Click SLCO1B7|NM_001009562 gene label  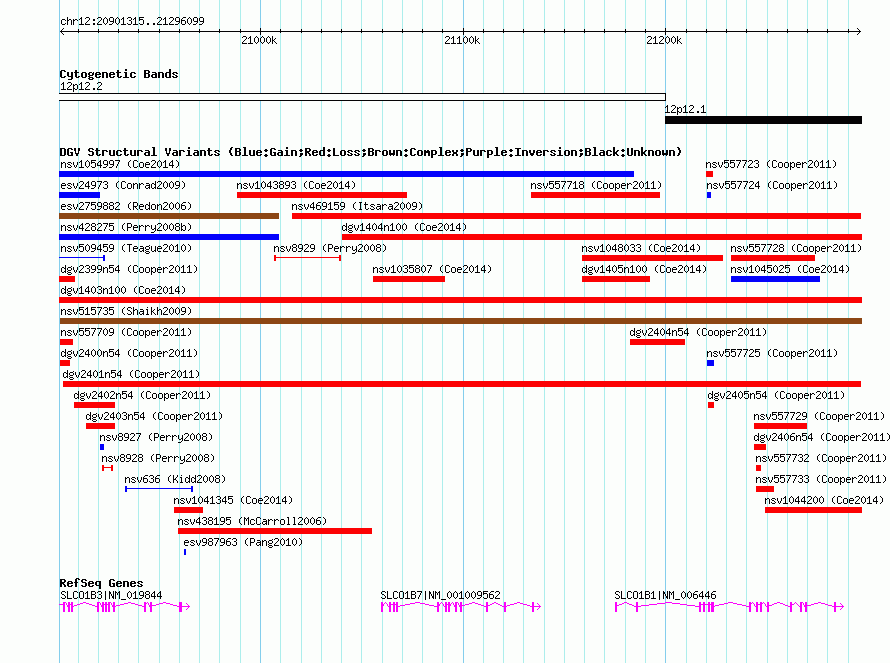440,595
